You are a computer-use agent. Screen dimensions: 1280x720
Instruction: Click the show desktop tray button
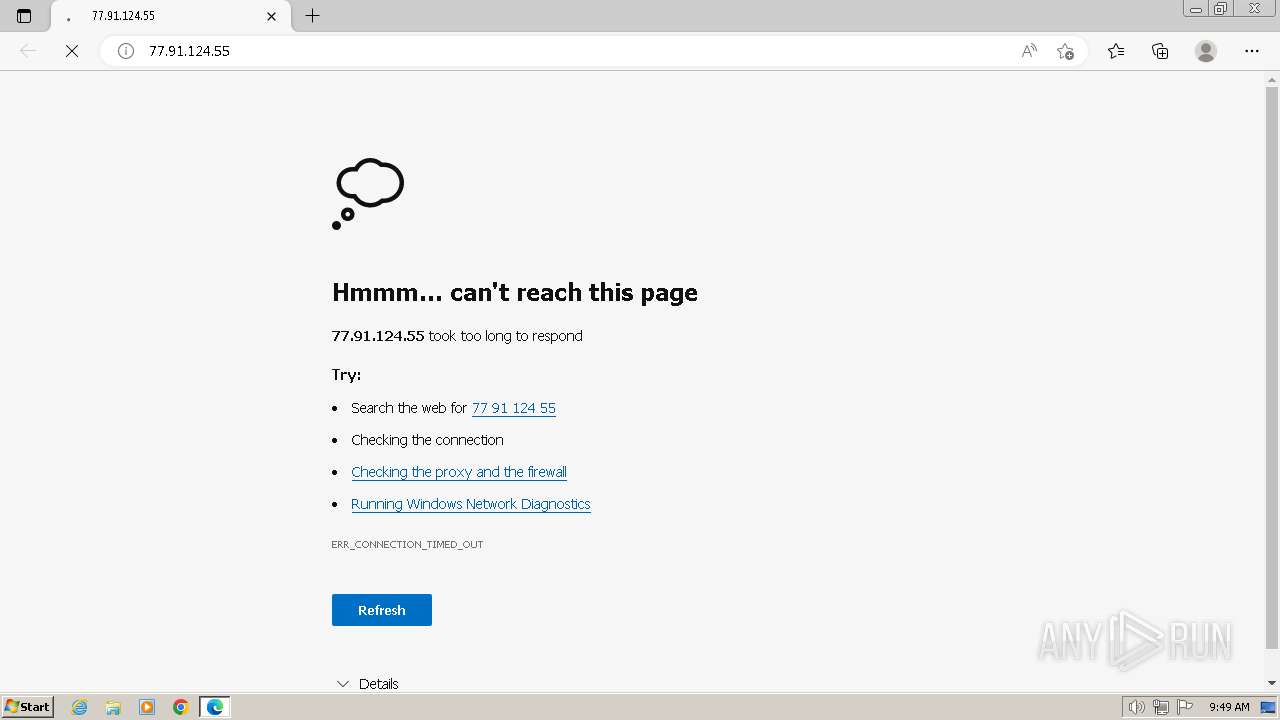1268,707
